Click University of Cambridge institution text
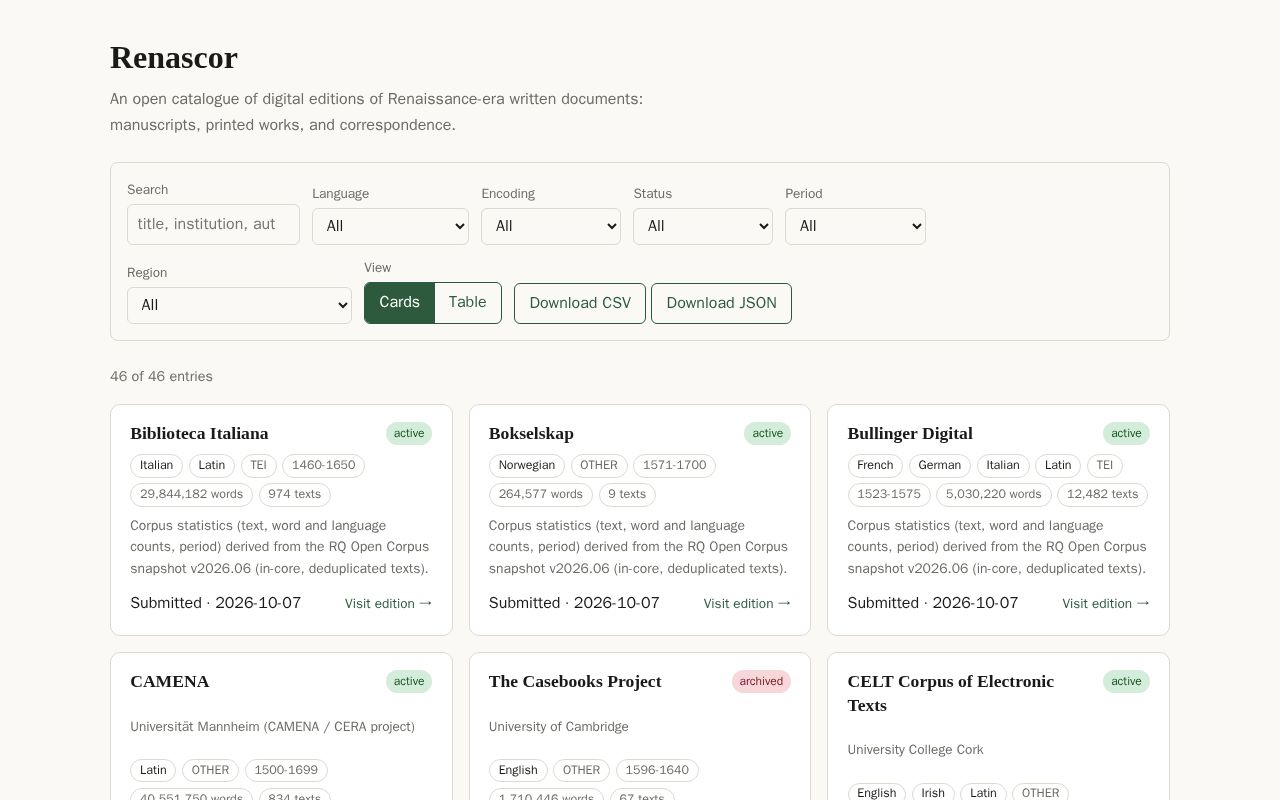The image size is (1280, 800). click(x=559, y=727)
